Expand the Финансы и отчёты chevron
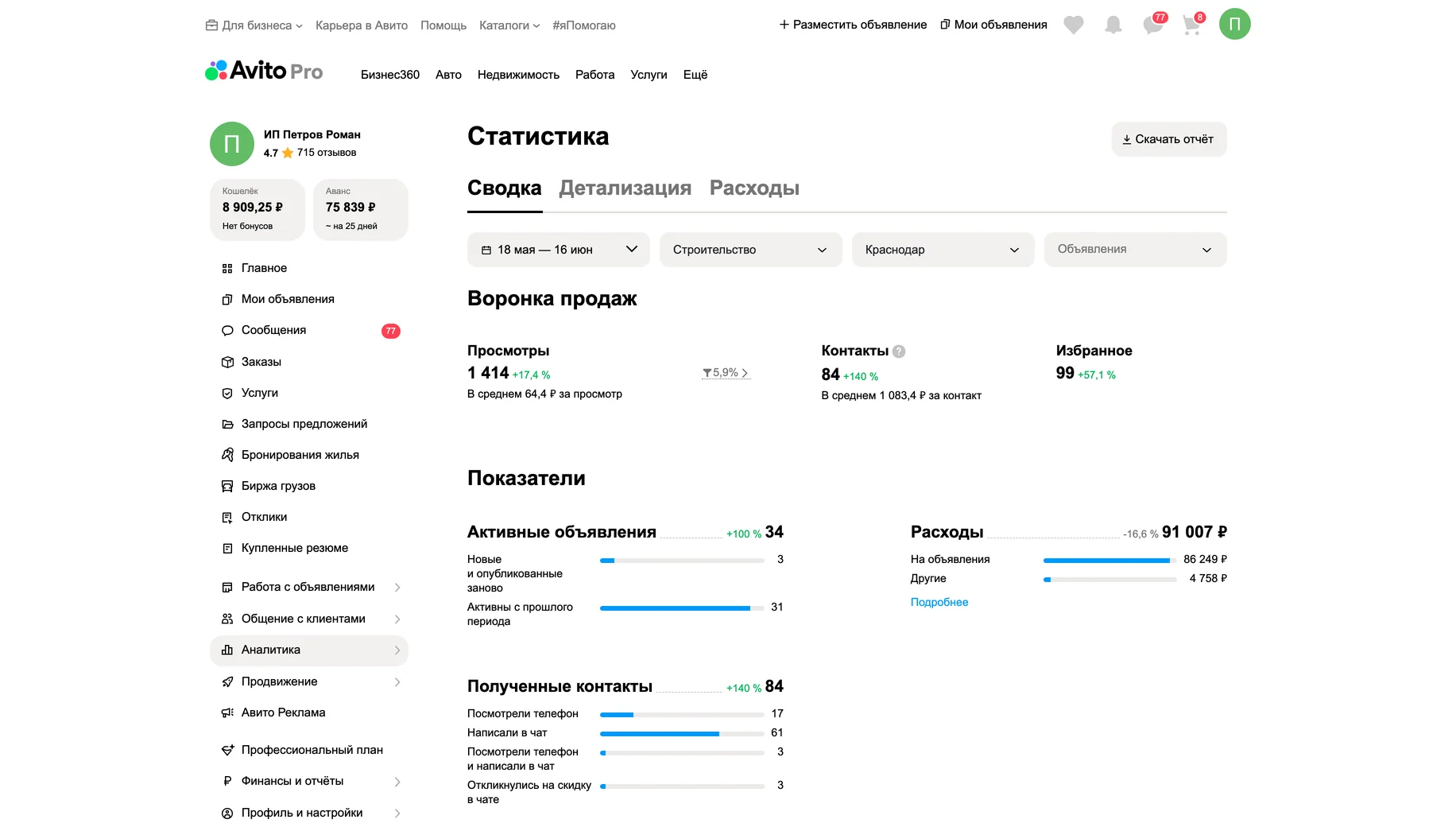The height and width of the screenshot is (827, 1456). pos(397,782)
